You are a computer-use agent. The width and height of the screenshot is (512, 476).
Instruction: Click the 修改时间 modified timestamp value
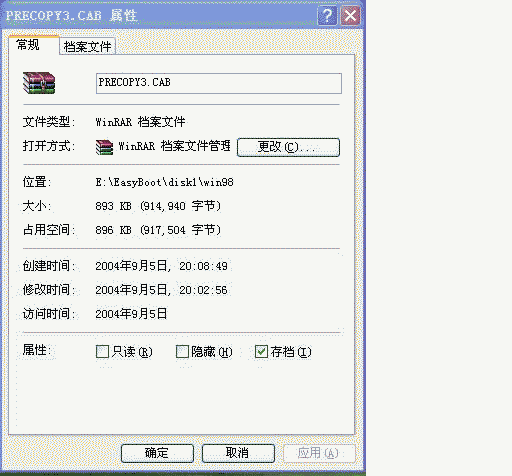point(161,290)
